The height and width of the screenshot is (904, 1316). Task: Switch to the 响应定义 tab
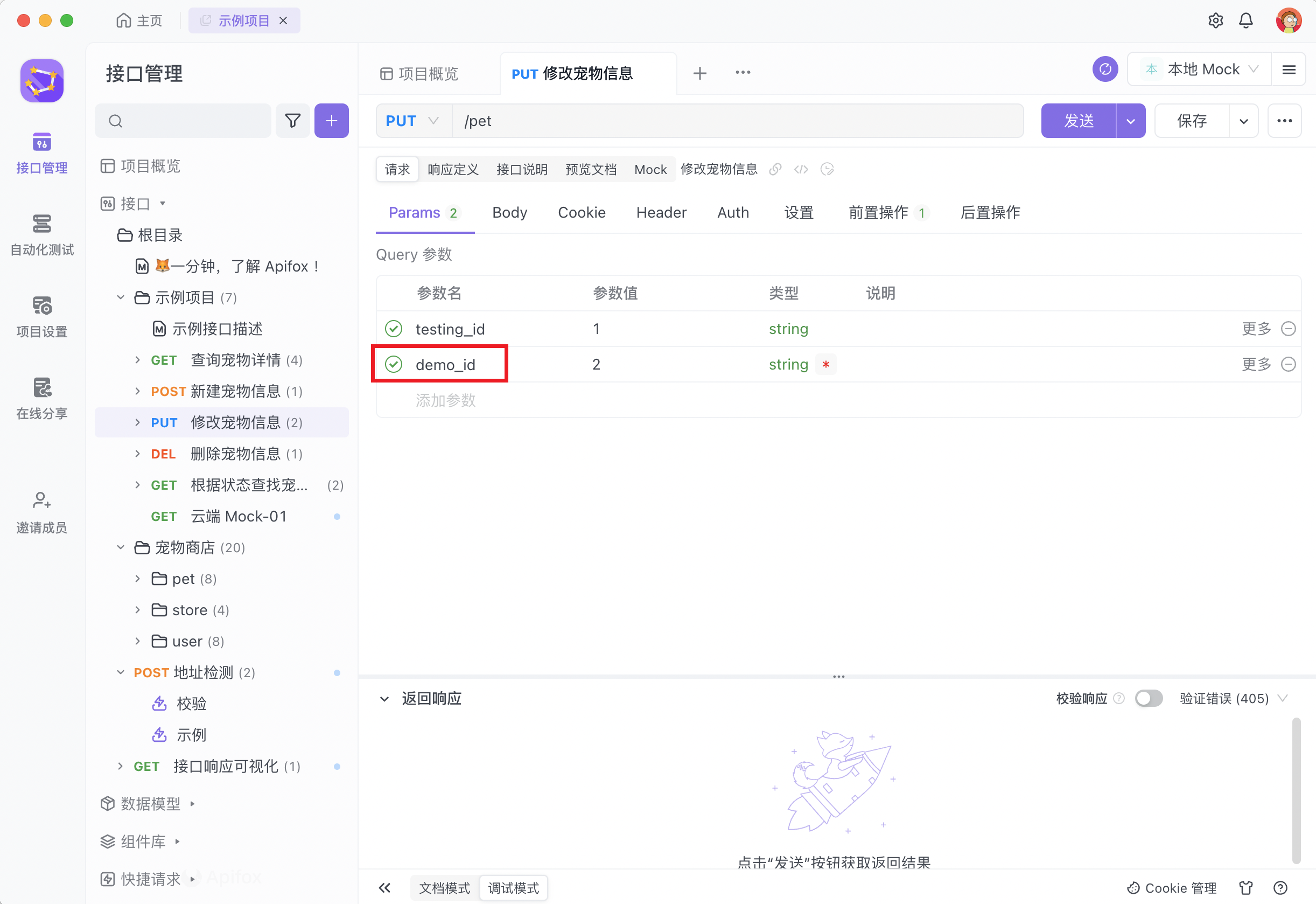tap(452, 169)
